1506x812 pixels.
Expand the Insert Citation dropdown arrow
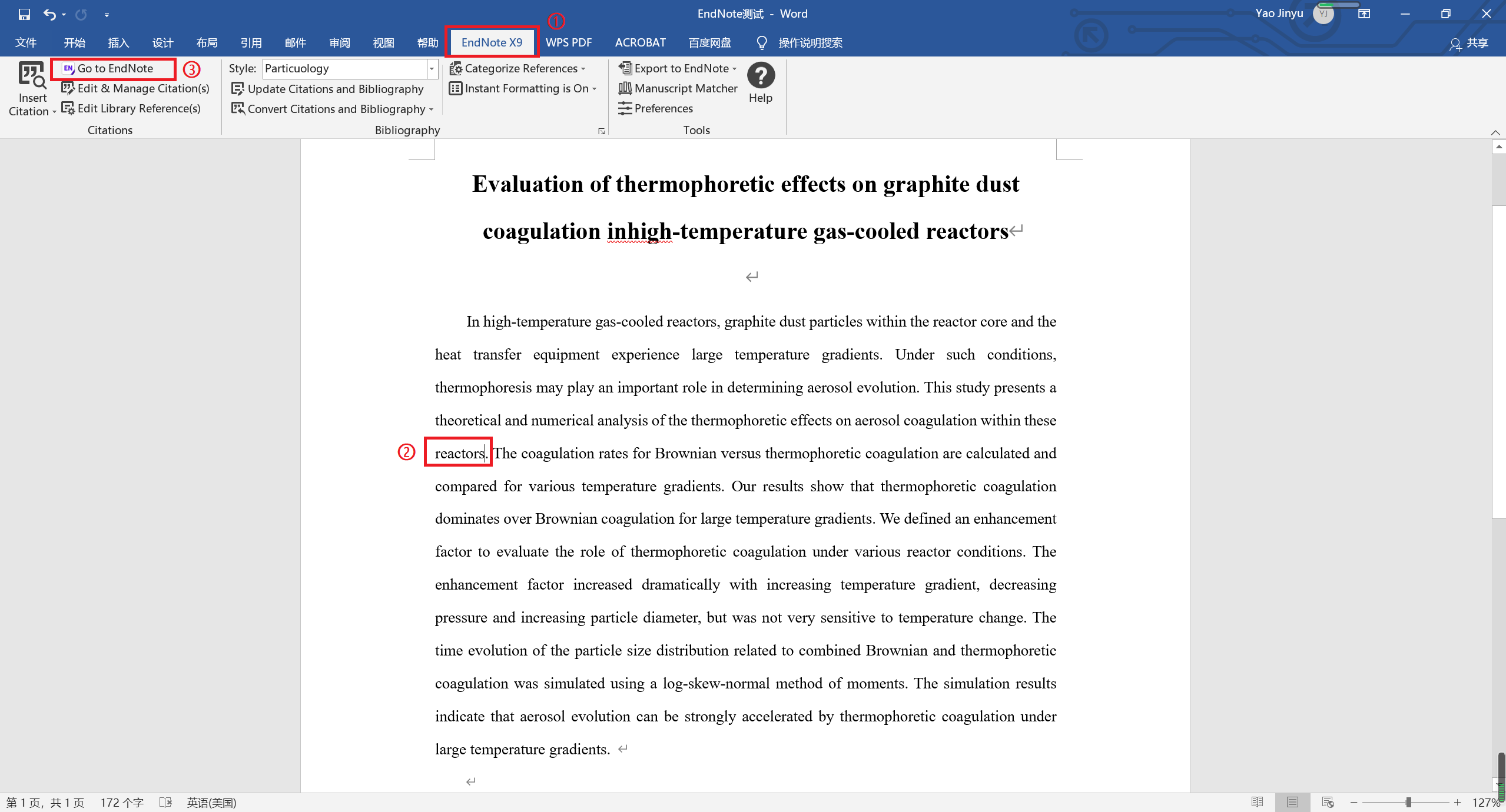[54, 112]
